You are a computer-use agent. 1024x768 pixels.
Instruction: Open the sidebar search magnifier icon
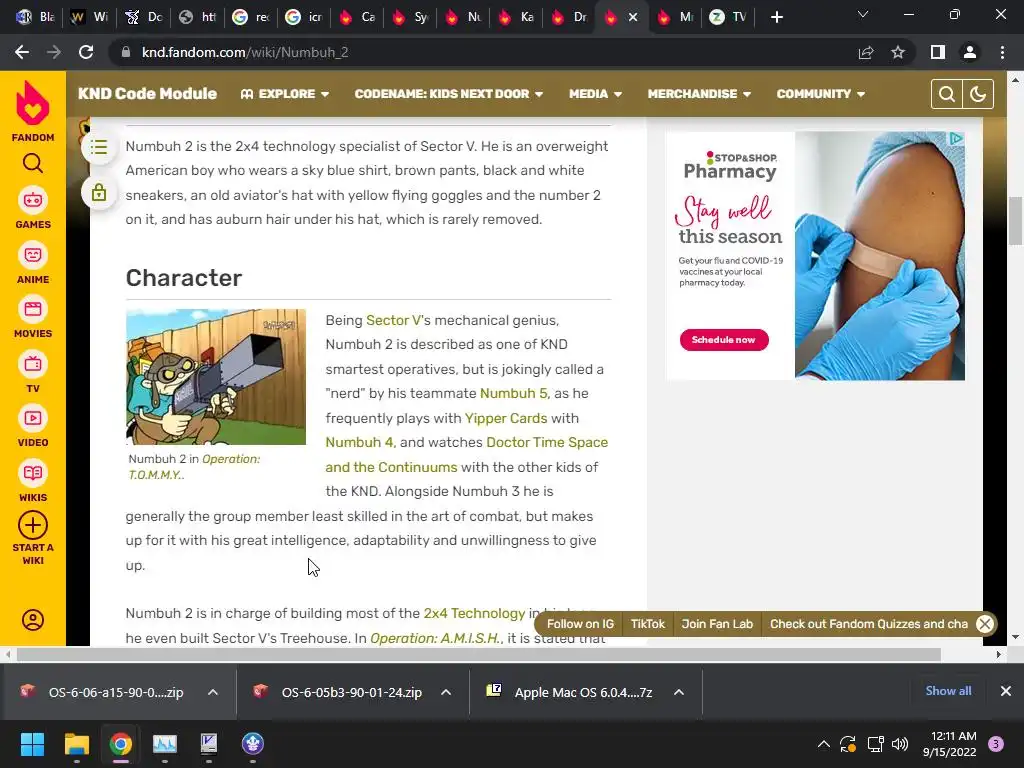(33, 163)
